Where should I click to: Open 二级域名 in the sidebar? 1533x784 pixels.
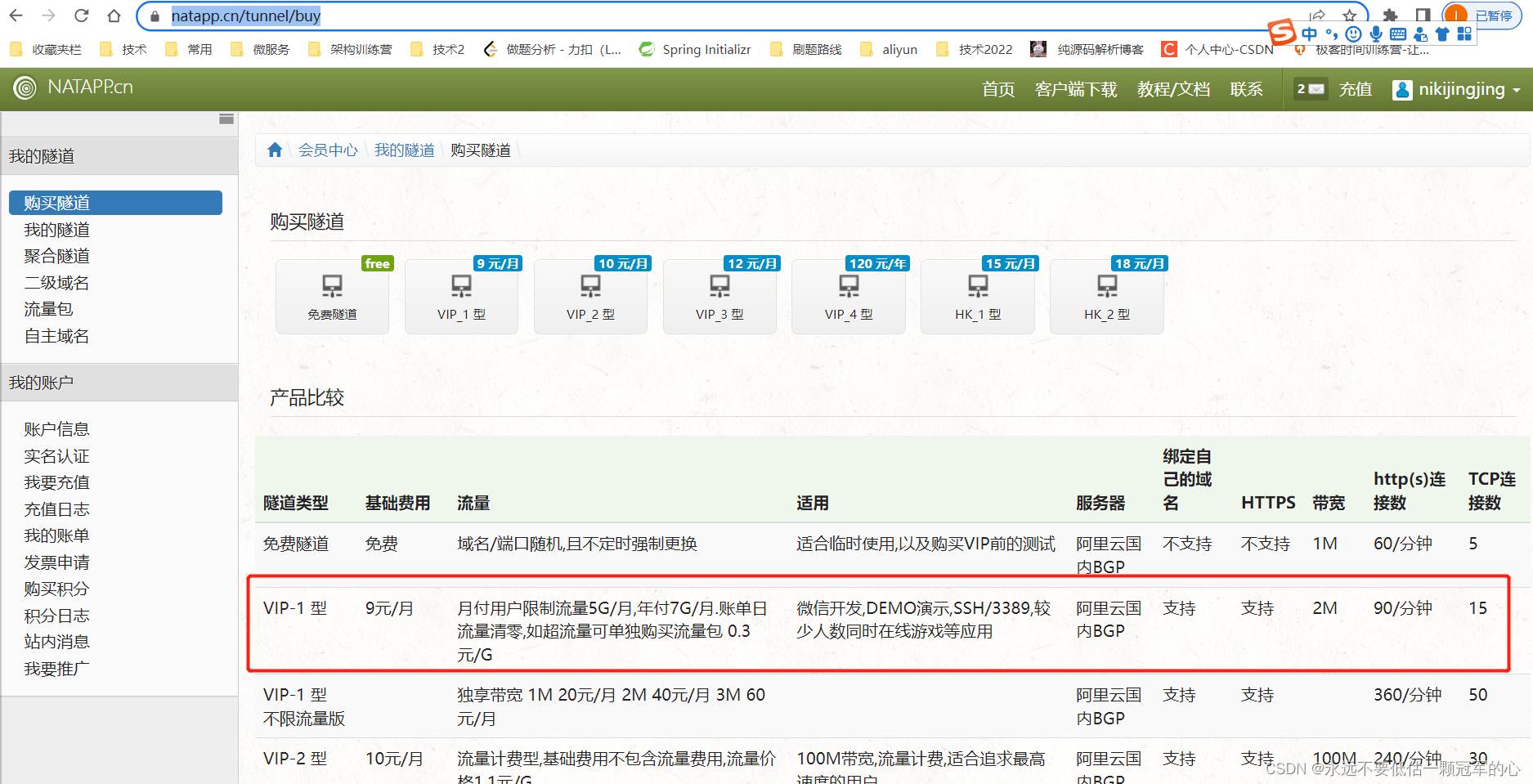click(x=57, y=283)
